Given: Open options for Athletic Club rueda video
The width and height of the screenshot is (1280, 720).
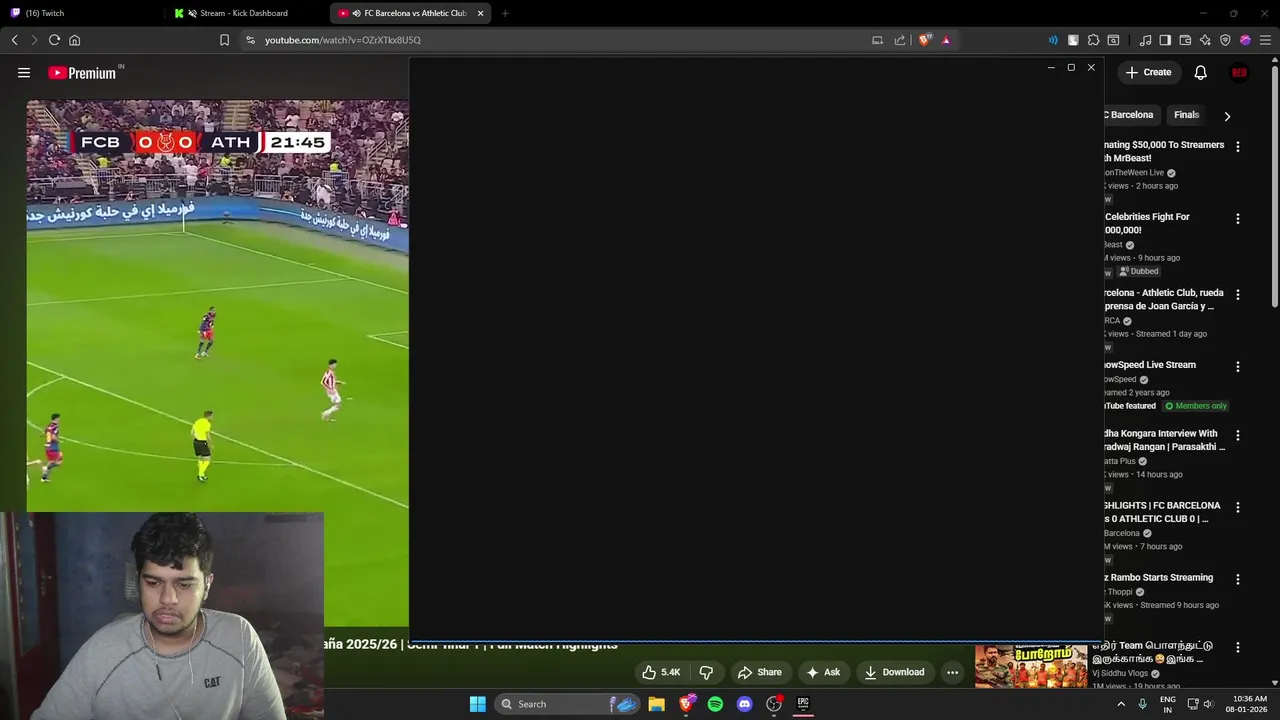Looking at the screenshot, I should [1237, 294].
